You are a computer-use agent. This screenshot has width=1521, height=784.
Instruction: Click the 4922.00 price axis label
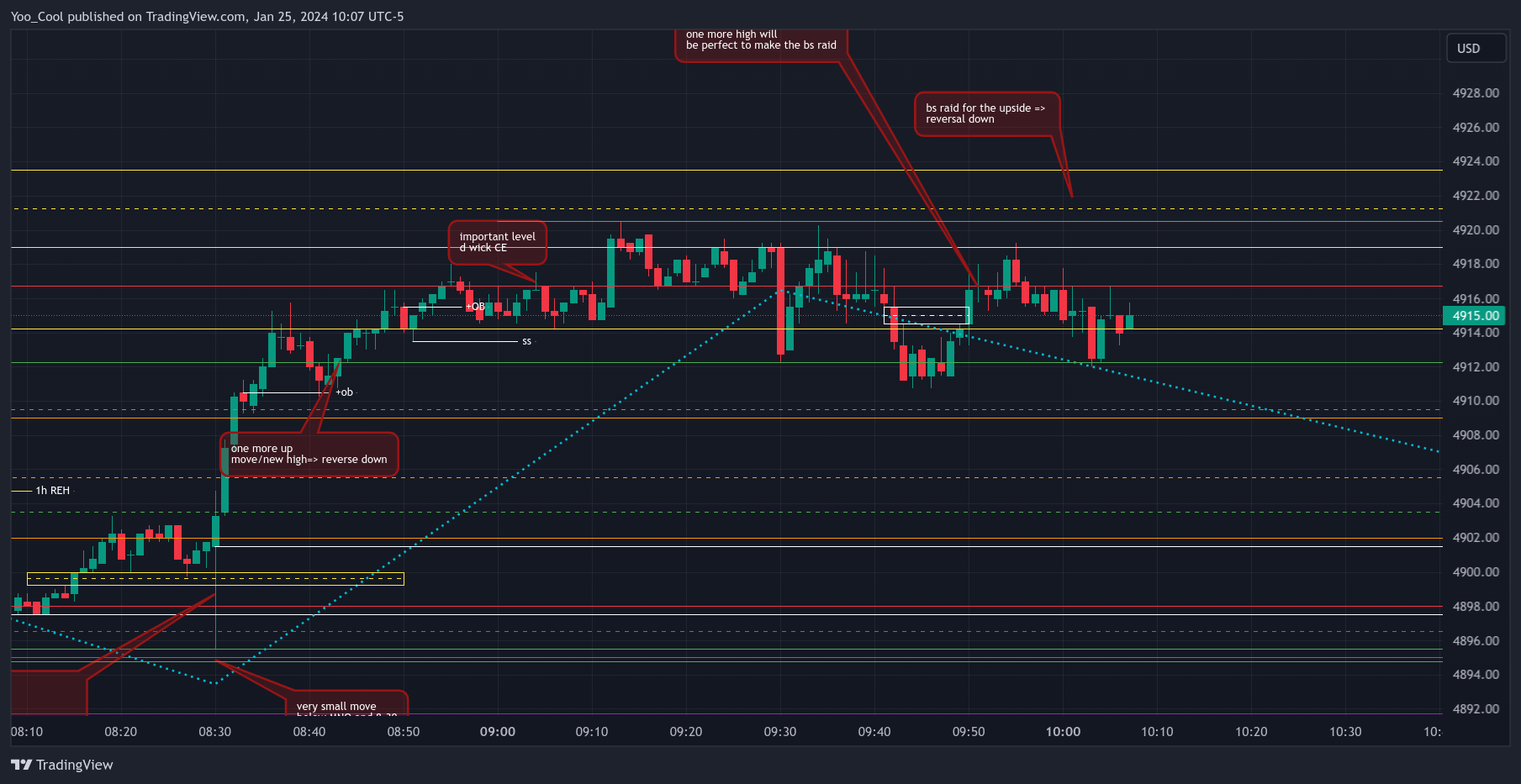click(x=1476, y=196)
